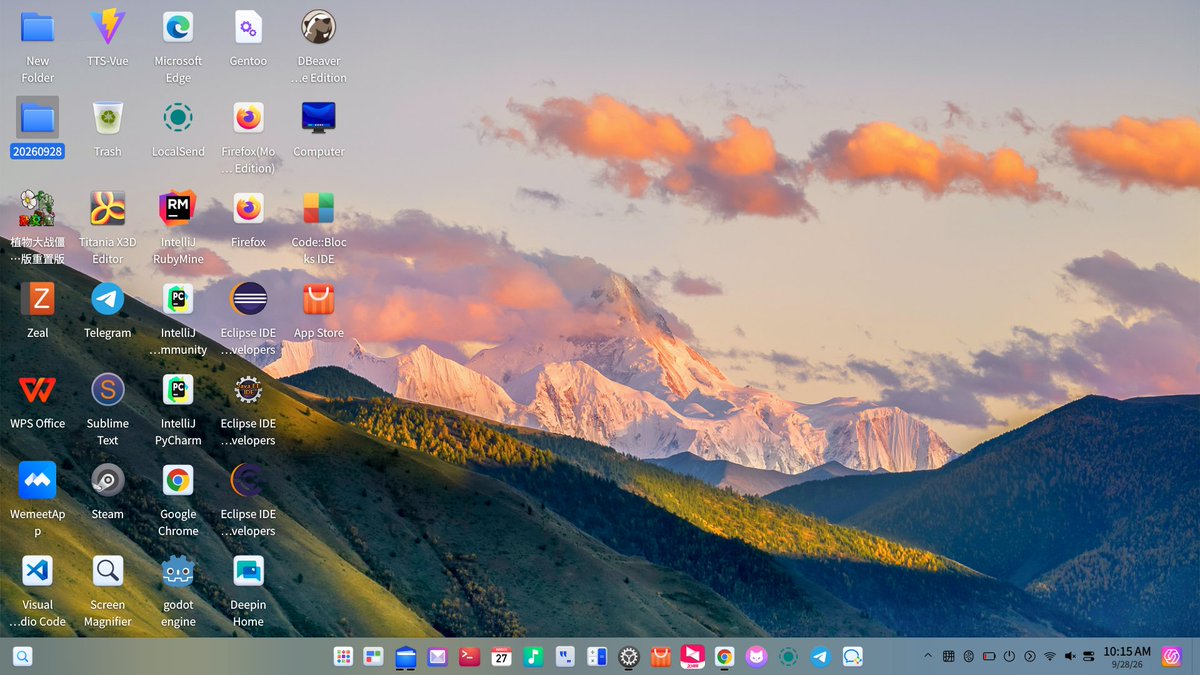
Task: Click the grid-shaped icon in the tray
Action: coord(948,656)
